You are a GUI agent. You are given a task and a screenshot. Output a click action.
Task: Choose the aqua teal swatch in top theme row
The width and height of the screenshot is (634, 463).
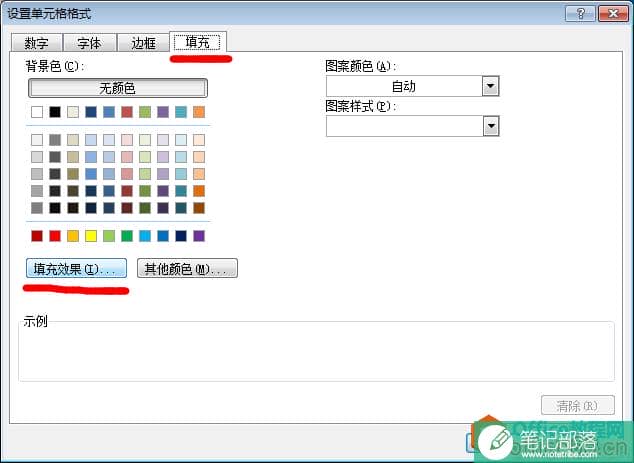181,112
